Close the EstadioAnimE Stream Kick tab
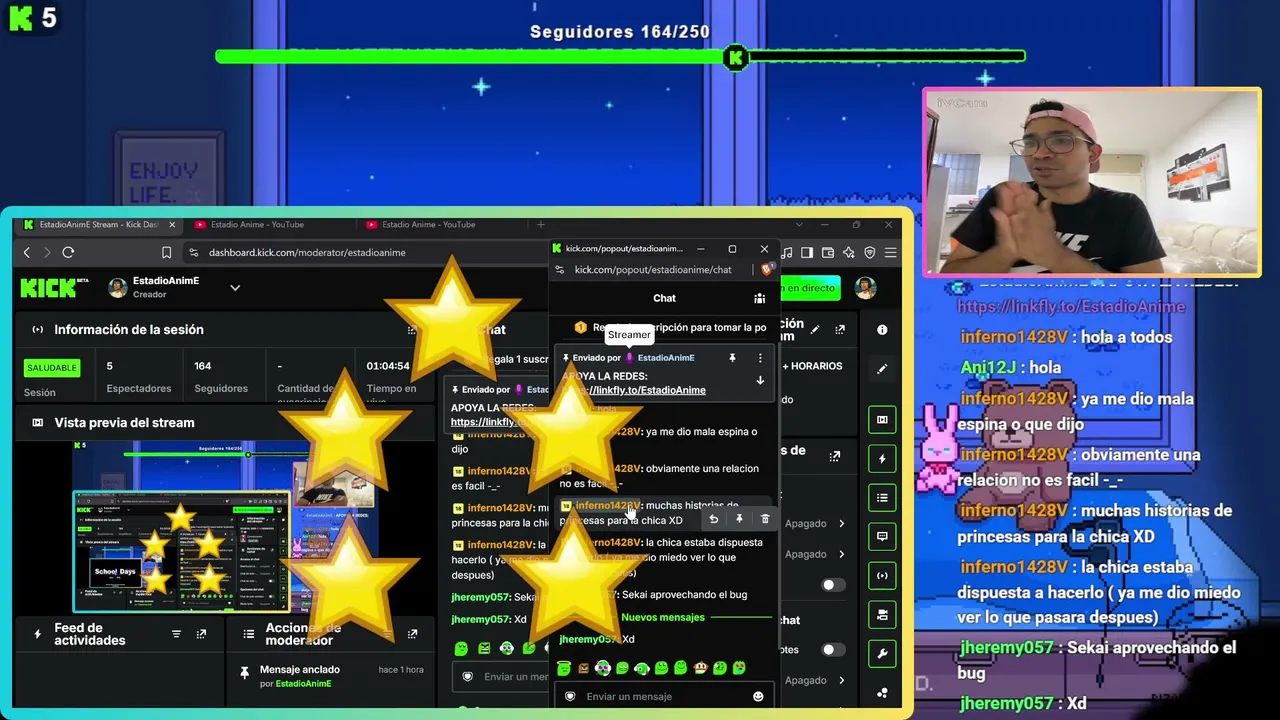Viewport: 1280px width, 720px height. [172, 225]
